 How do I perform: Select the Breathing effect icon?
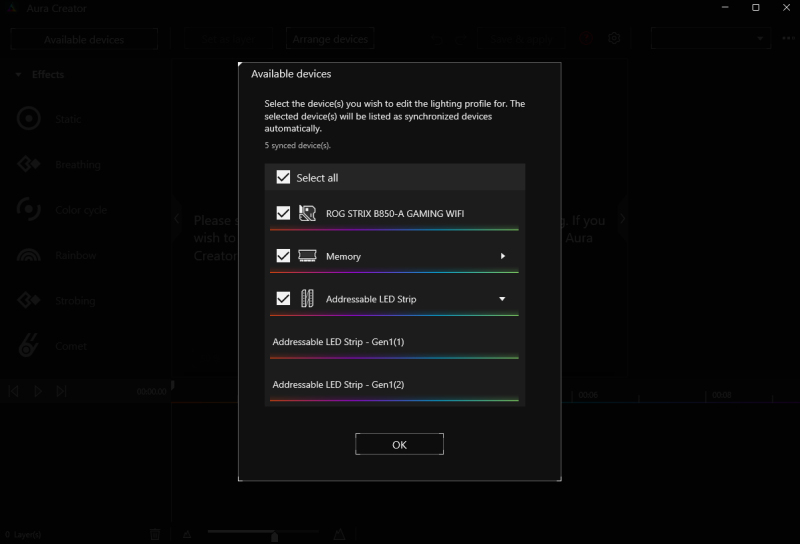click(29, 164)
